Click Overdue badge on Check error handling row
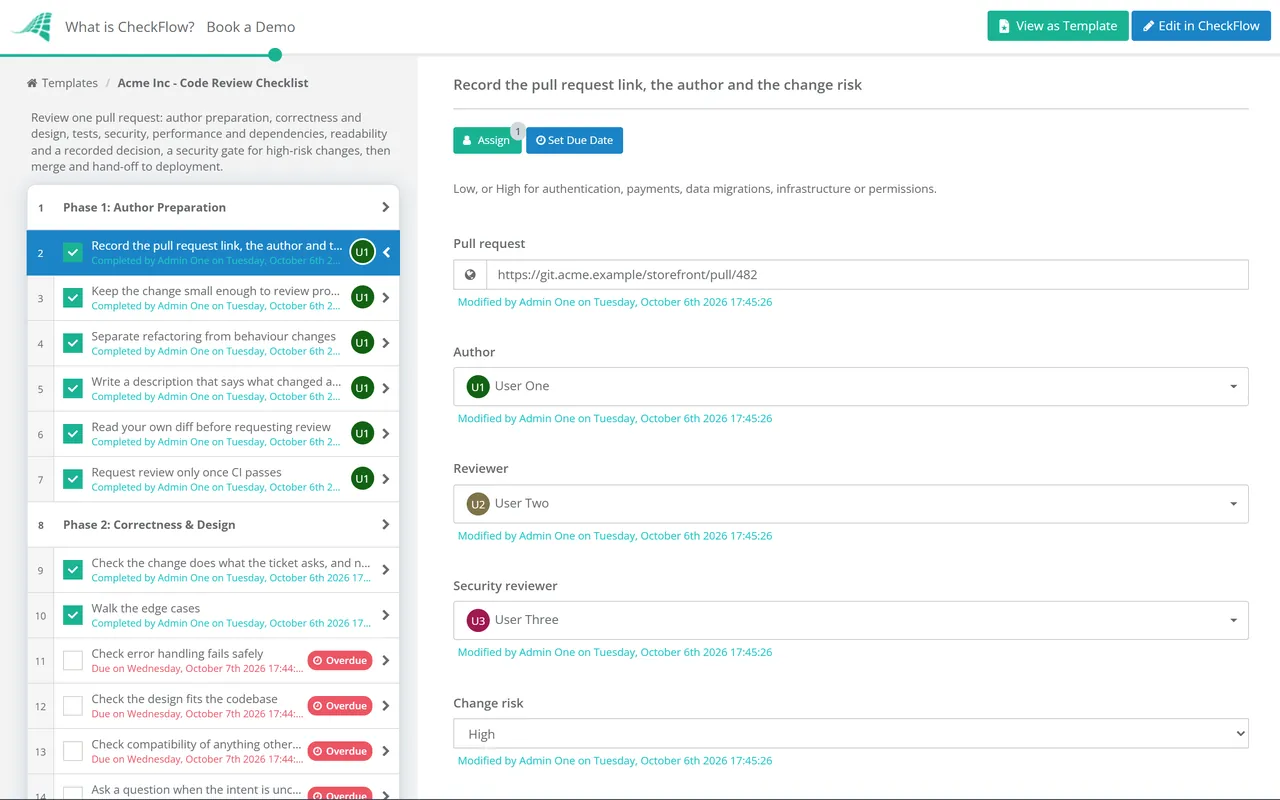Viewport: 1280px width, 800px height. (x=340, y=660)
